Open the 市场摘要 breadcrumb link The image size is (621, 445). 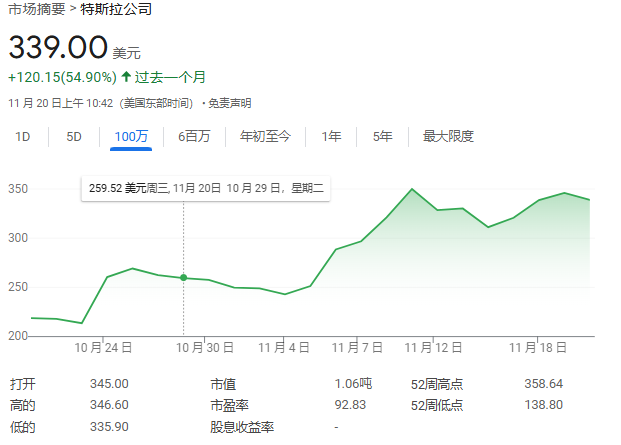tap(36, 9)
